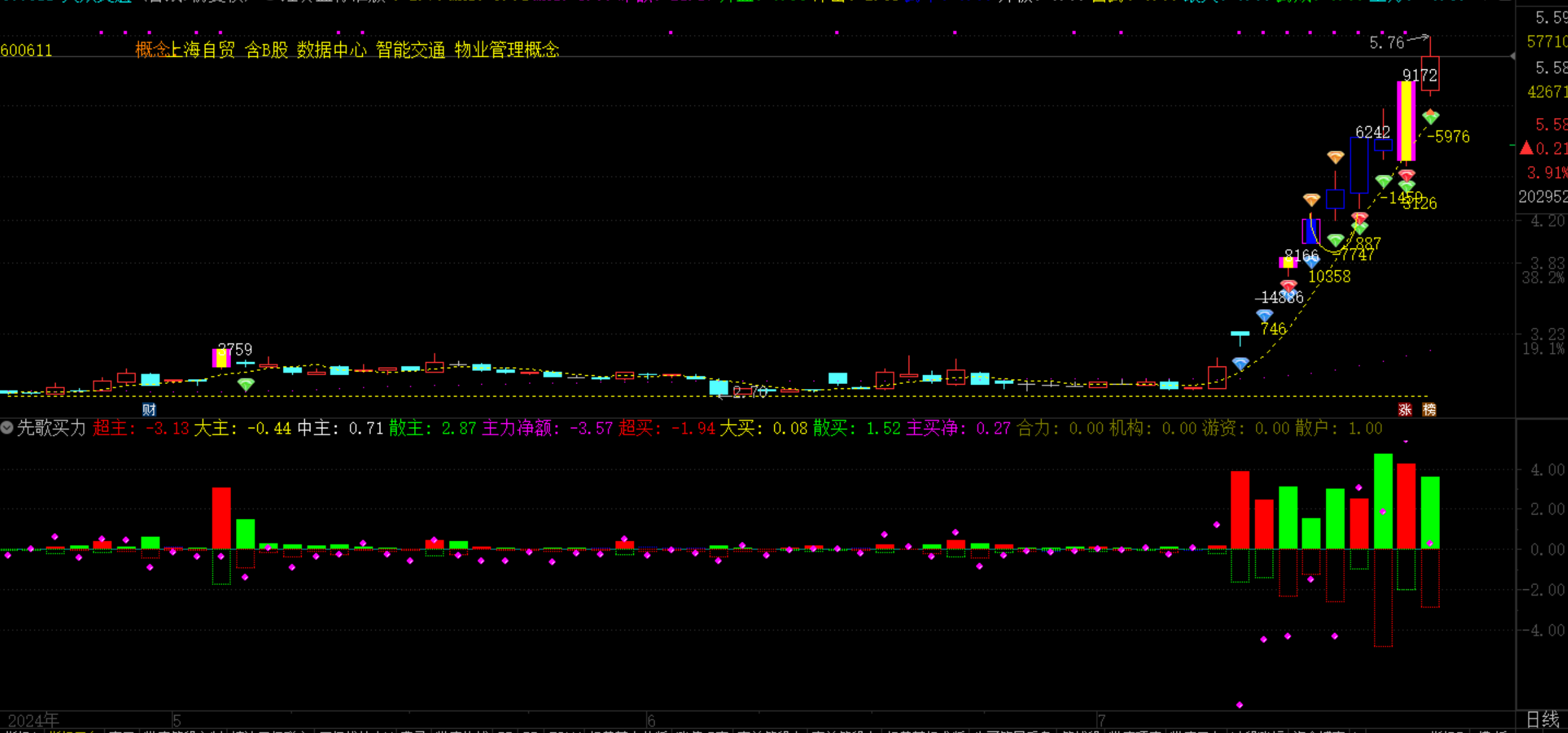Click the 大买 value 0.08
This screenshot has height=733, width=1568.
[x=791, y=429]
